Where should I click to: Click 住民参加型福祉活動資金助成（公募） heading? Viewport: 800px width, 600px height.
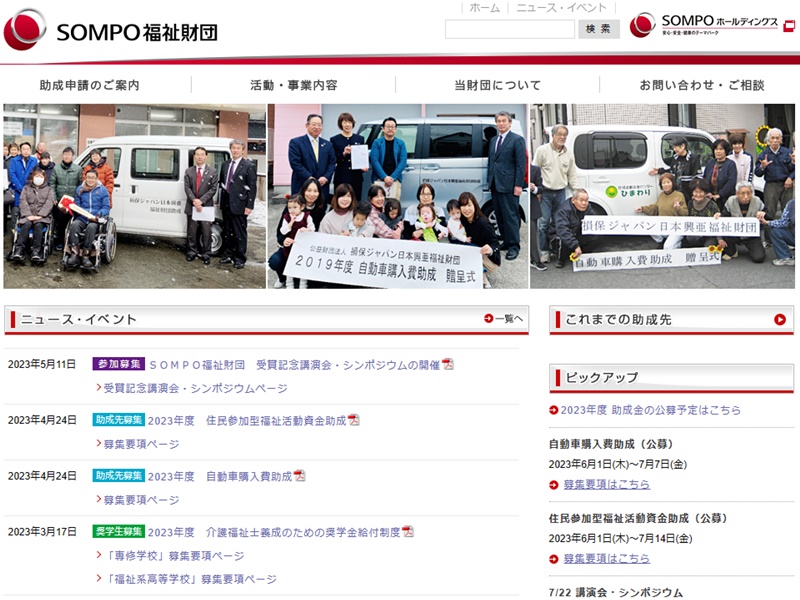tap(638, 518)
